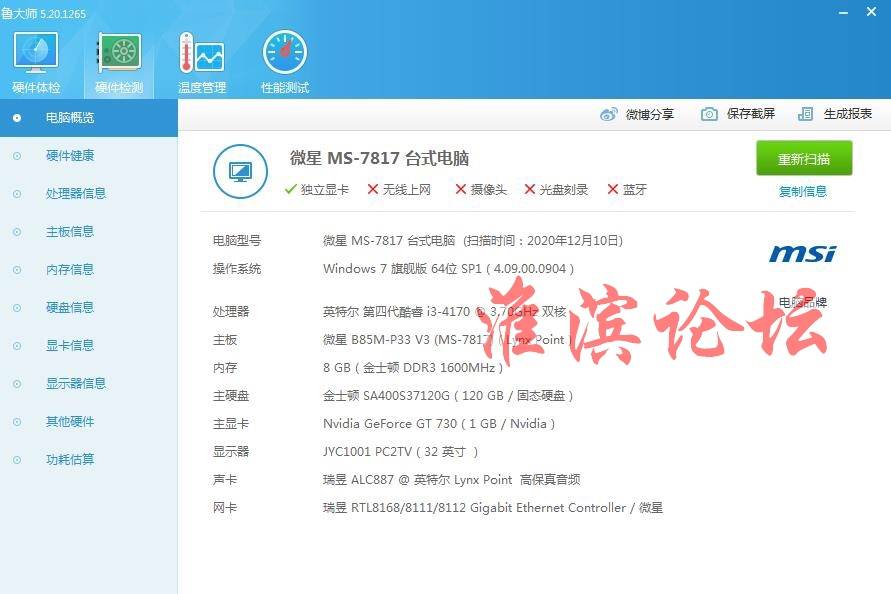Click the 保存截屏 text link

[751, 114]
